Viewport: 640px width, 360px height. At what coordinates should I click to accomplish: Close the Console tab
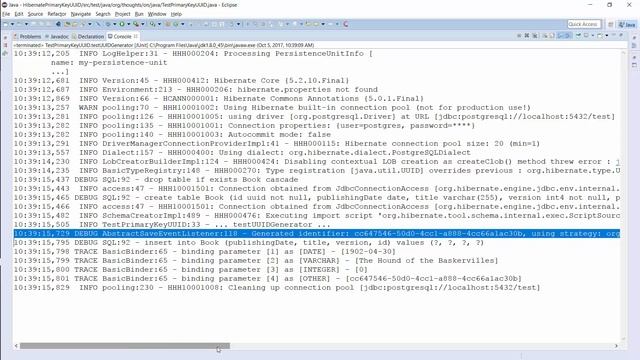136,36
